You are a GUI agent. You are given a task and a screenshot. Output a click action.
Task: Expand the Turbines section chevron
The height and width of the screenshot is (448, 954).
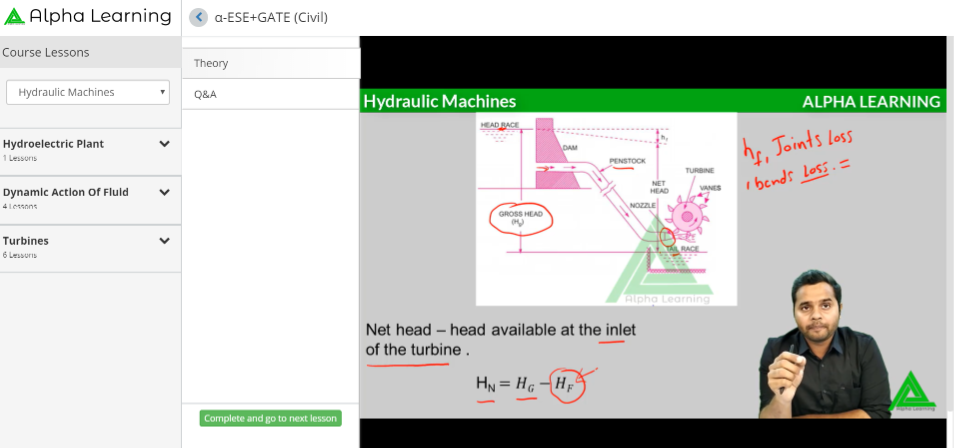click(x=164, y=241)
